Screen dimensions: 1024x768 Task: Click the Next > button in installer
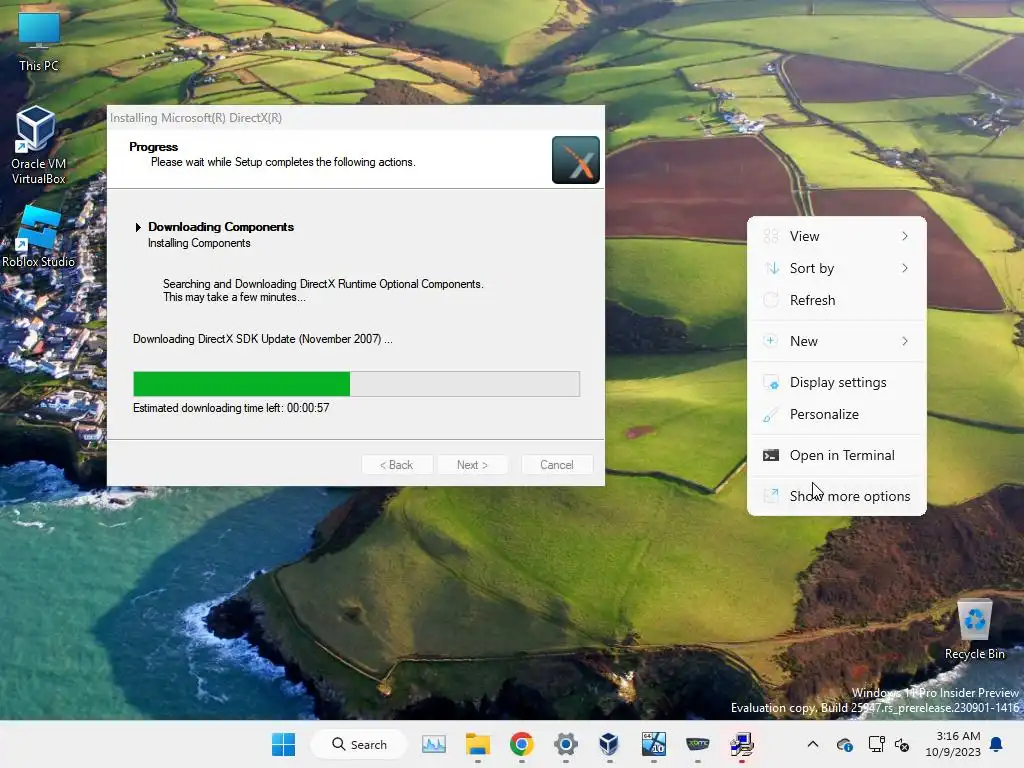472,465
